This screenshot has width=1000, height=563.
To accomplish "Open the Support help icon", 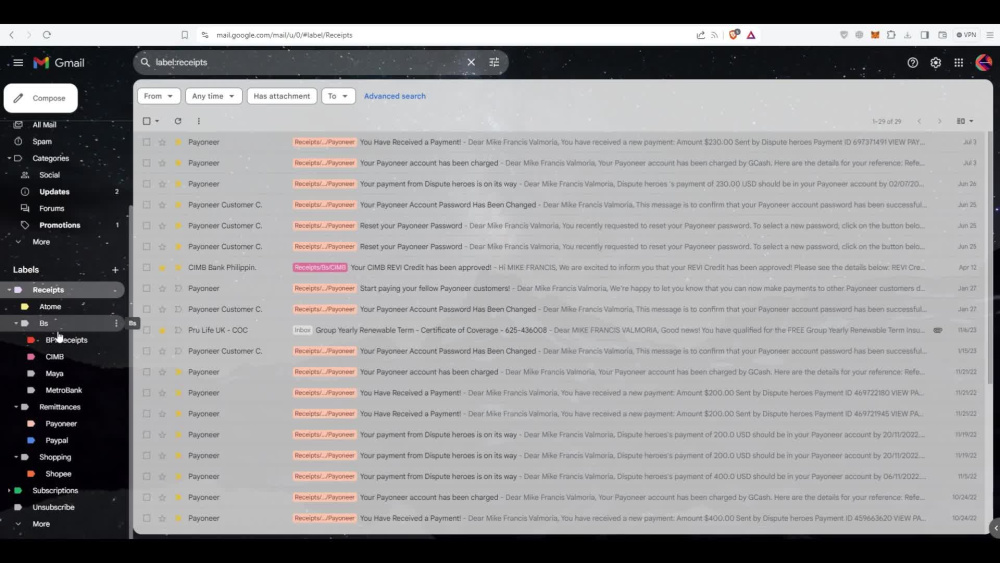I will (913, 62).
